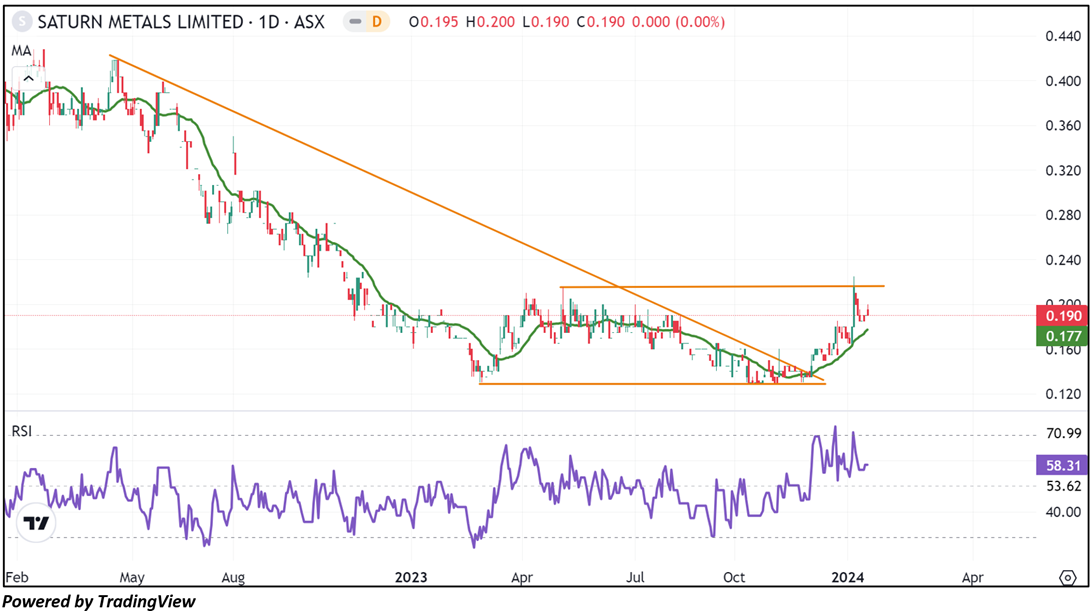The width and height of the screenshot is (1090, 611).
Task: Select the MA indicator label
Action: point(21,51)
